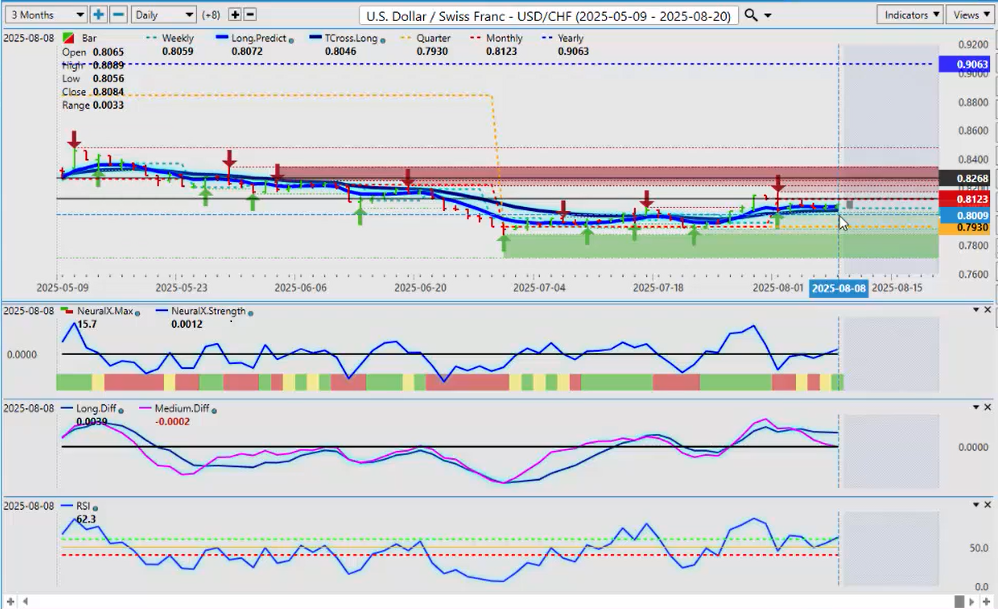Click the TCross.Long settings dot

click(381, 39)
